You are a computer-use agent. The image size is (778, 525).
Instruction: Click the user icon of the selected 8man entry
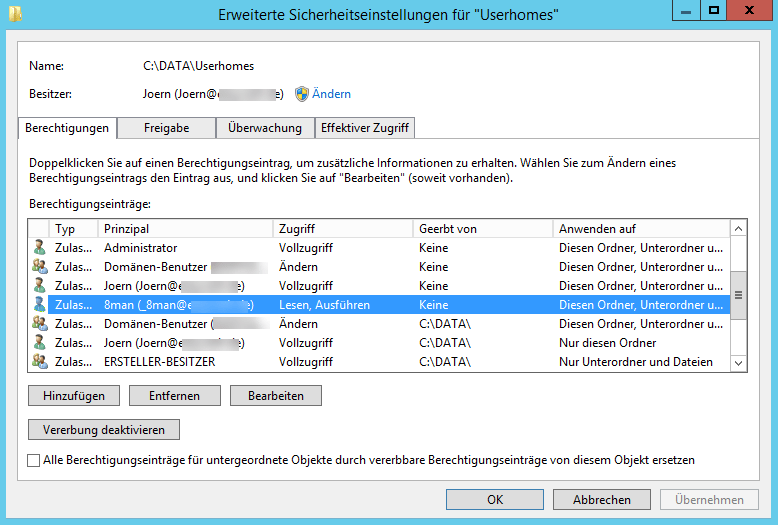(x=39, y=305)
